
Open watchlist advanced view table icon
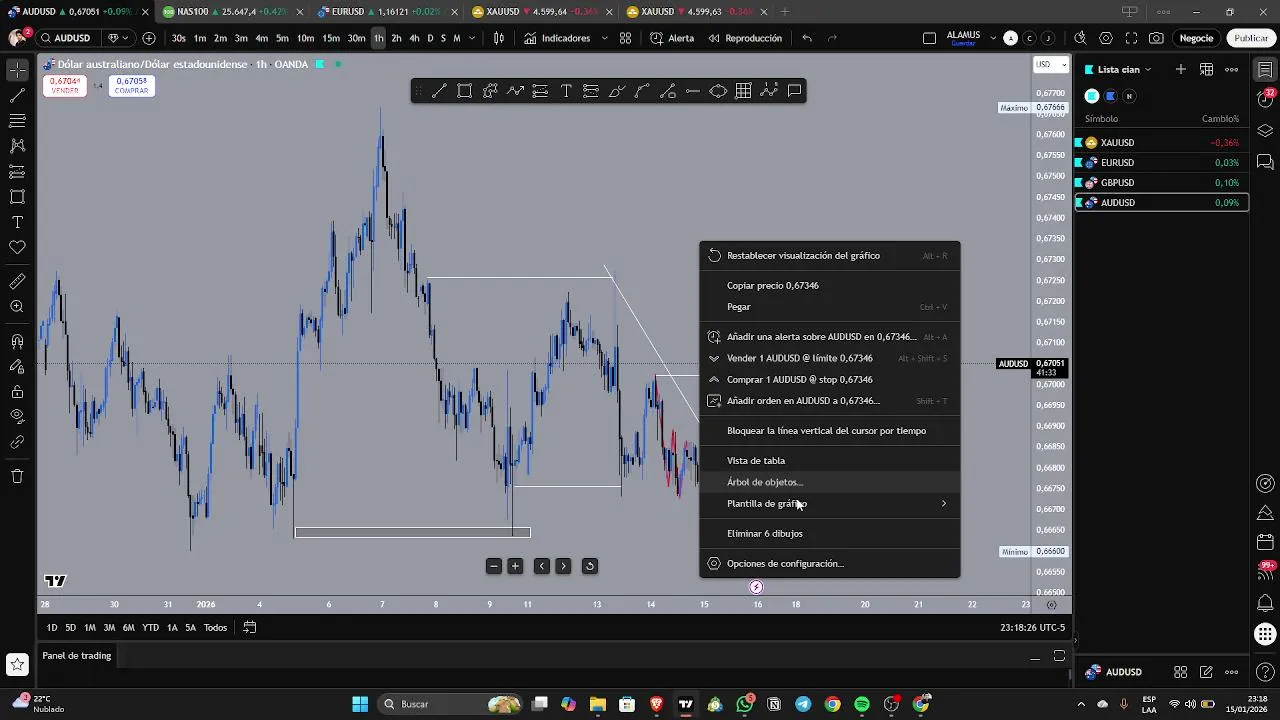tap(1206, 69)
